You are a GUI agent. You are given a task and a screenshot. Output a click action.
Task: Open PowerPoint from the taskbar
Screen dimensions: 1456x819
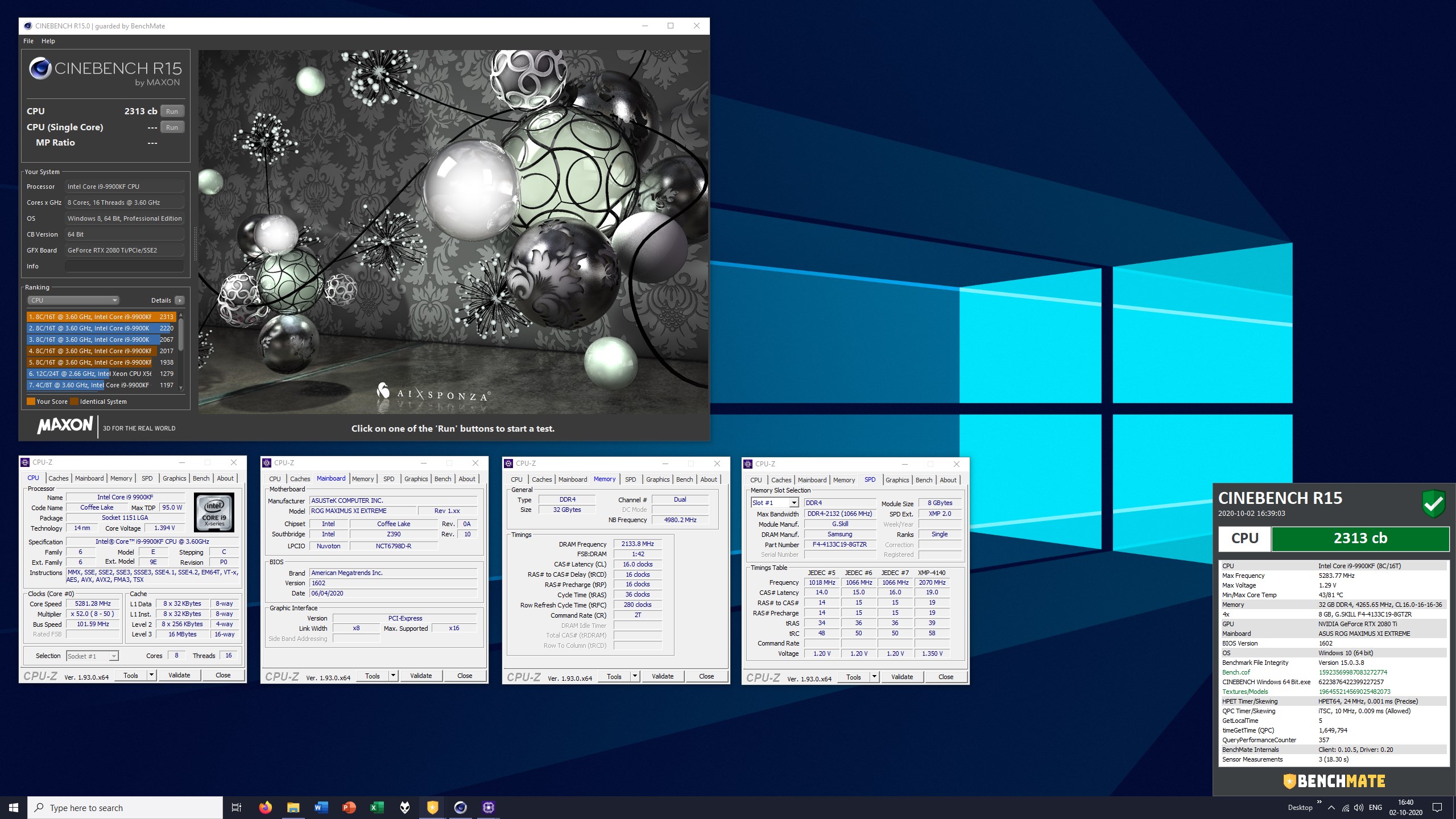[x=349, y=808]
